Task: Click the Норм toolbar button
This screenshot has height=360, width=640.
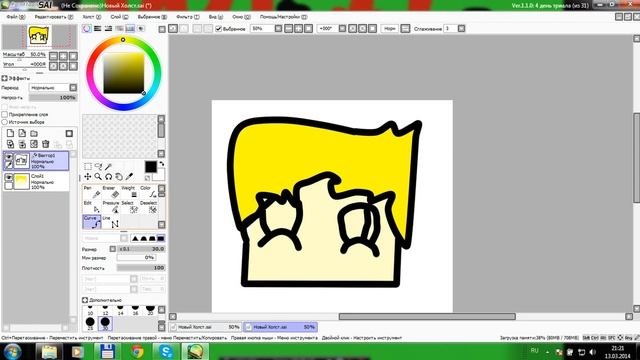Action: [x=390, y=29]
